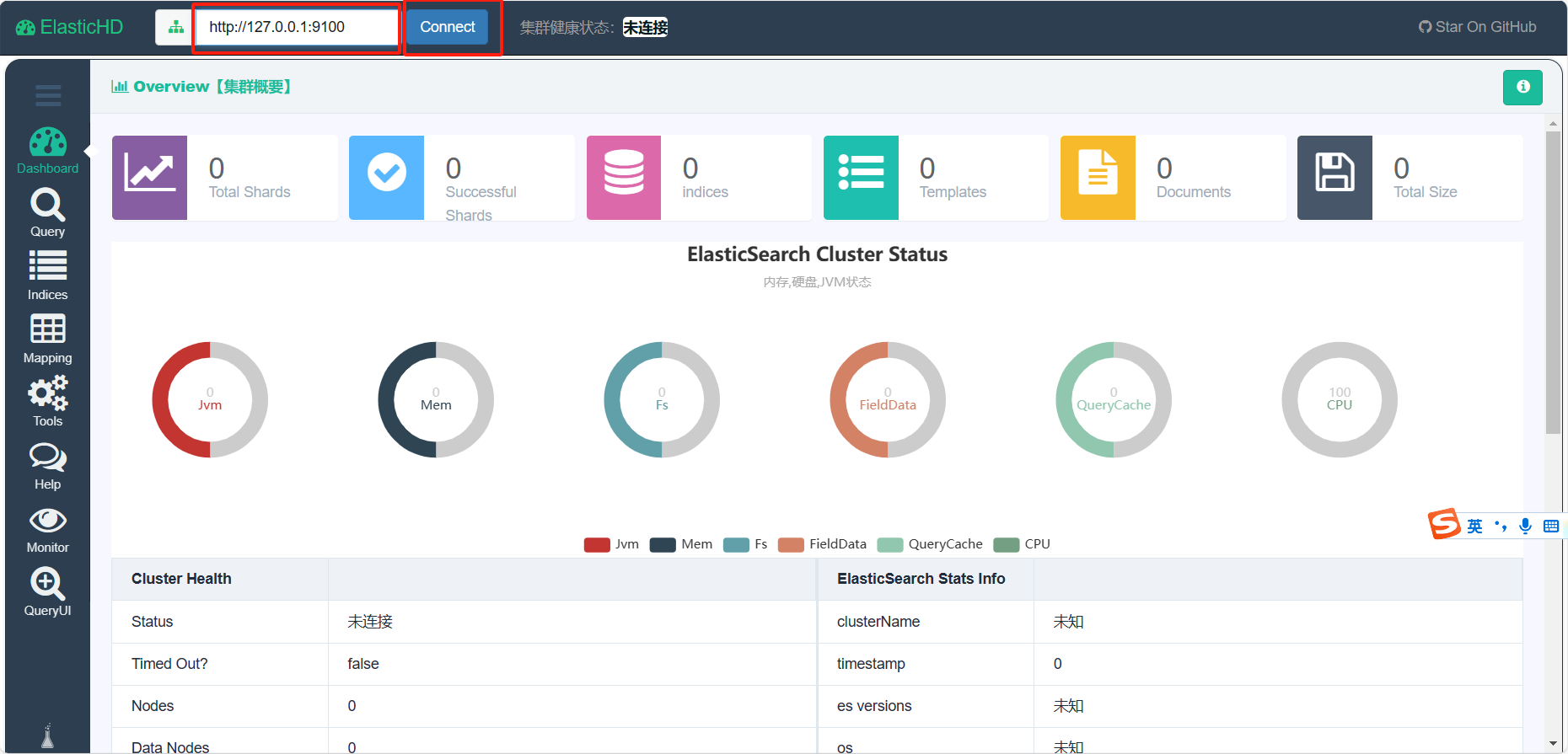Image resolution: width=1568 pixels, height=754 pixels.
Task: Toggle Mem legend entry
Action: (681, 544)
